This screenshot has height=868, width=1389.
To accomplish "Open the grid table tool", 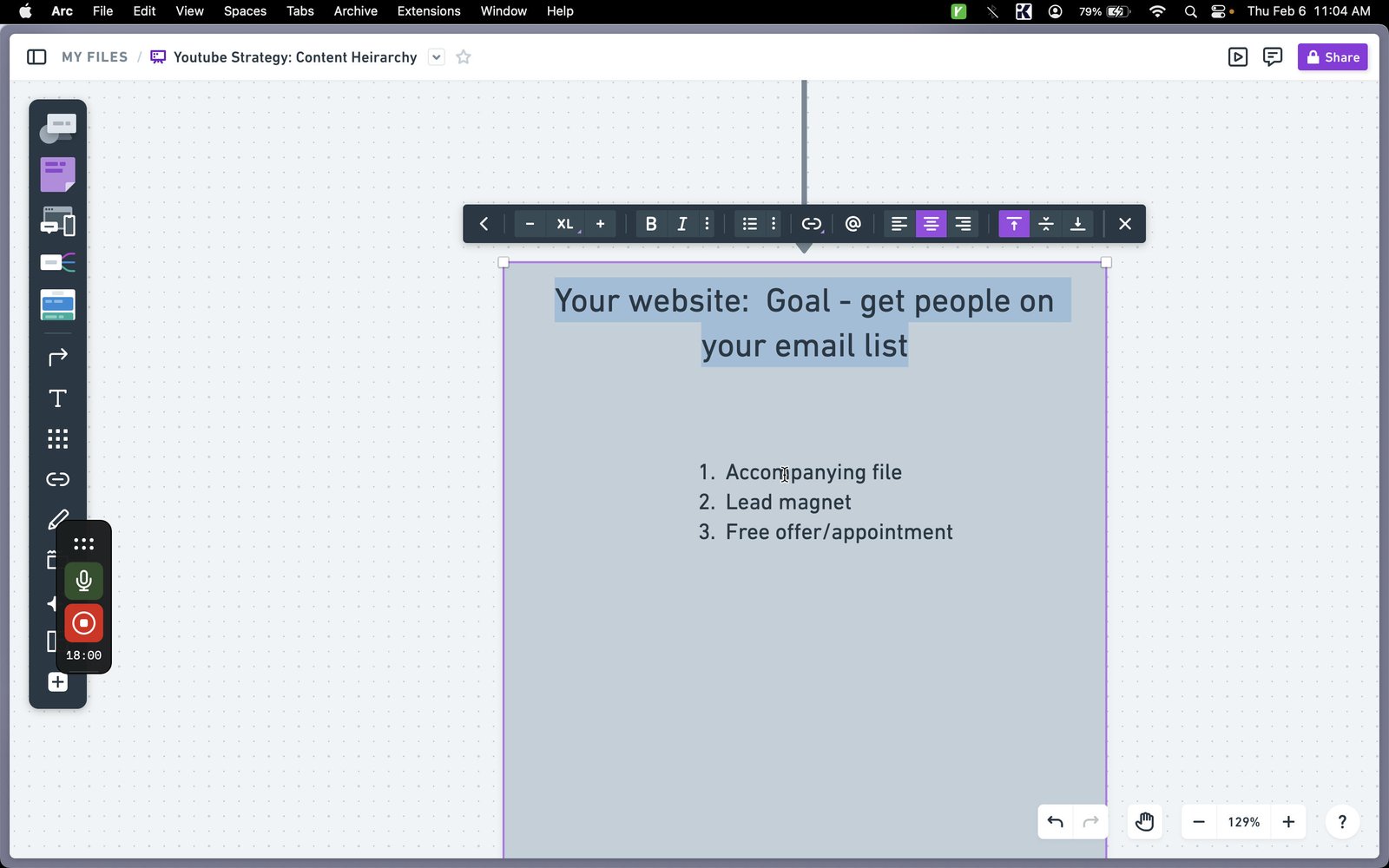I will pyautogui.click(x=57, y=438).
